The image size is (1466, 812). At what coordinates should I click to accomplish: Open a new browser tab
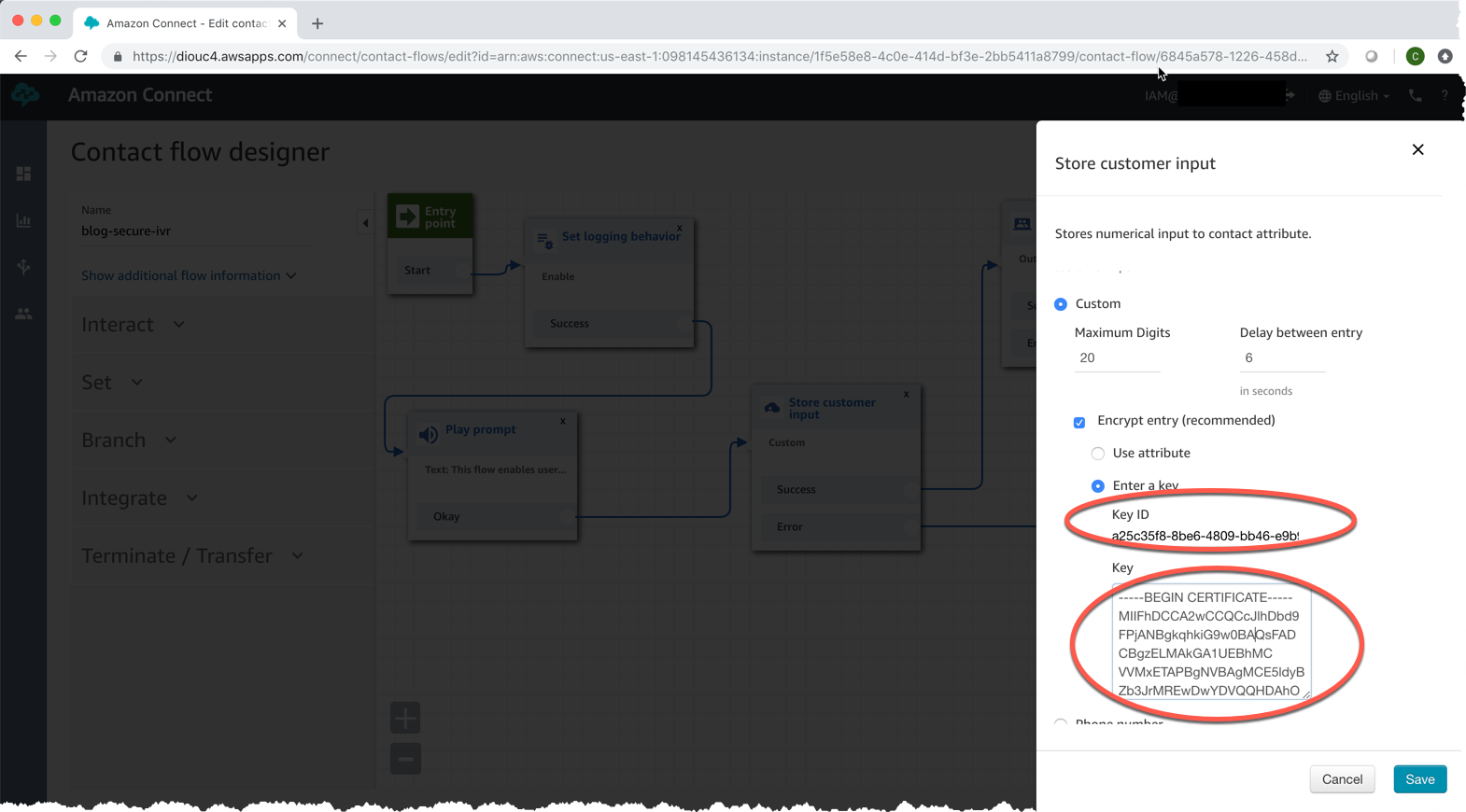317,23
